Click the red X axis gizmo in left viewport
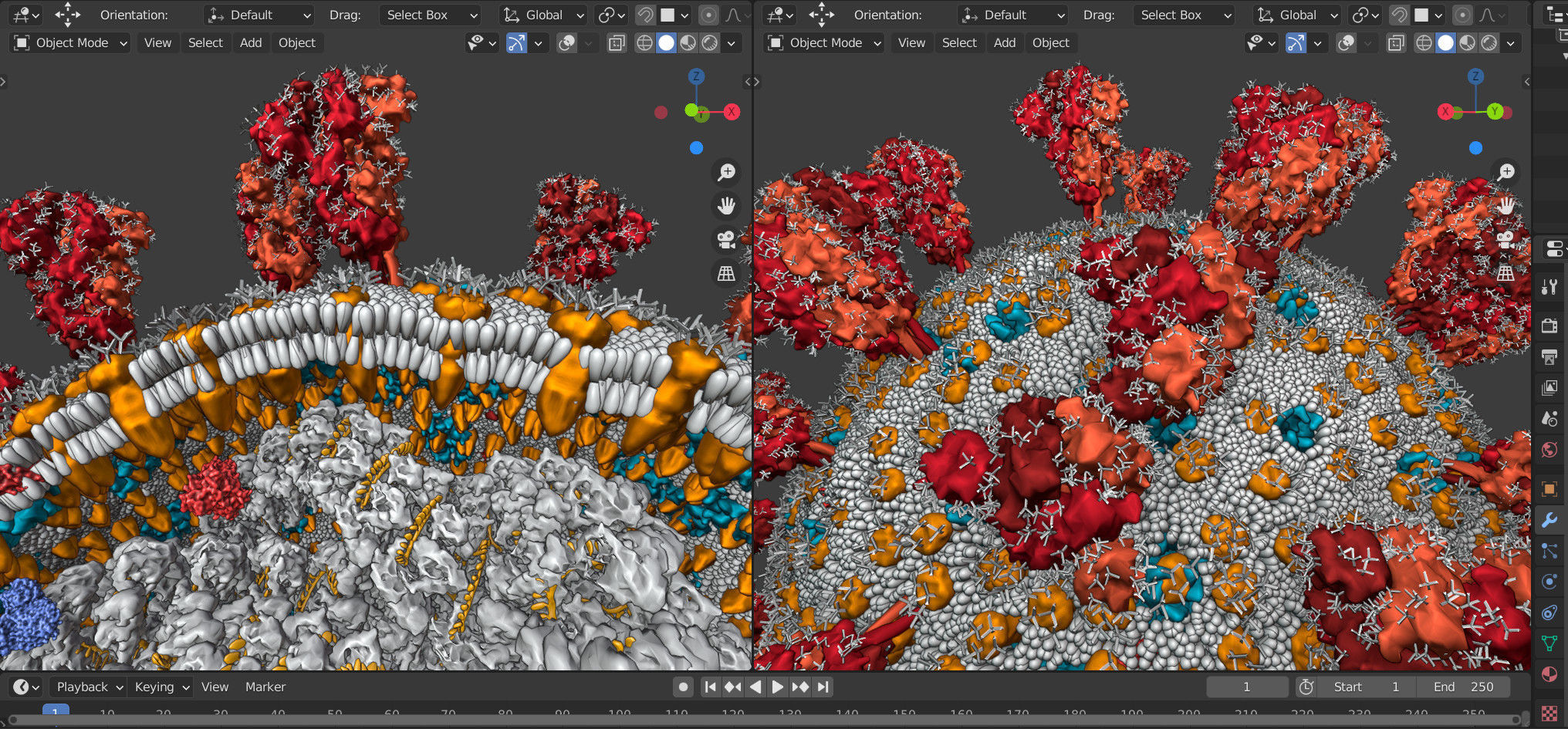The height and width of the screenshot is (729, 1568). click(732, 112)
